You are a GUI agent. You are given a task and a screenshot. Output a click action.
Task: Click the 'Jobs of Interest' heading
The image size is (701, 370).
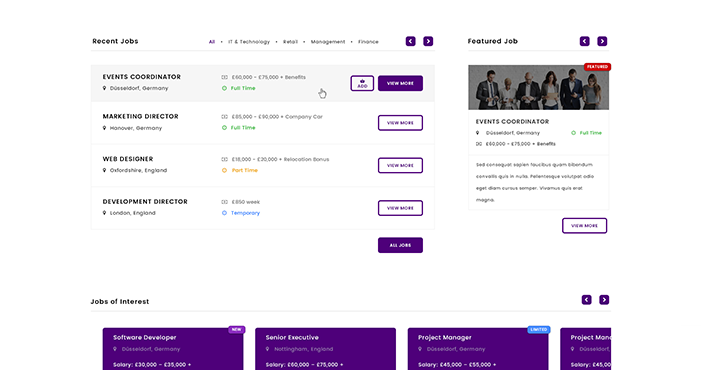[x=120, y=302]
